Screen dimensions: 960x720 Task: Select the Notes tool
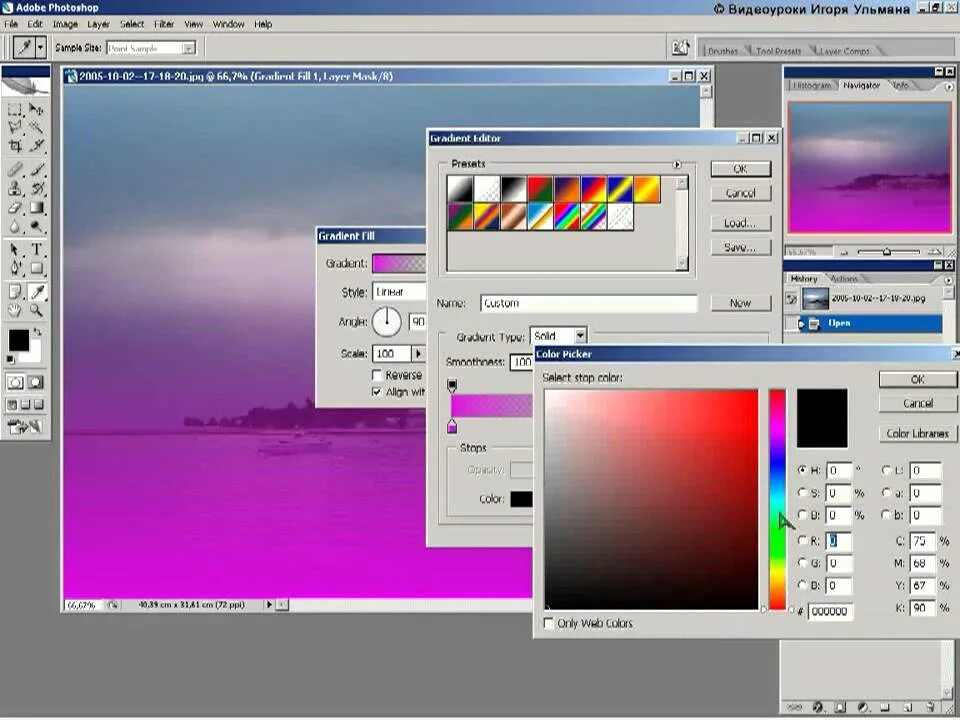[x=15, y=292]
